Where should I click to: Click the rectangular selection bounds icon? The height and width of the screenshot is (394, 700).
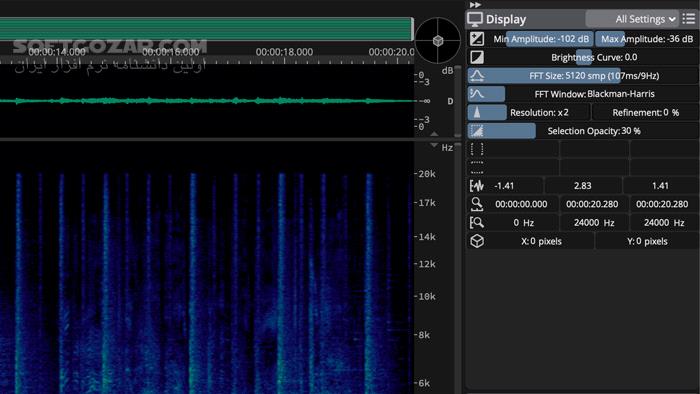click(x=477, y=149)
